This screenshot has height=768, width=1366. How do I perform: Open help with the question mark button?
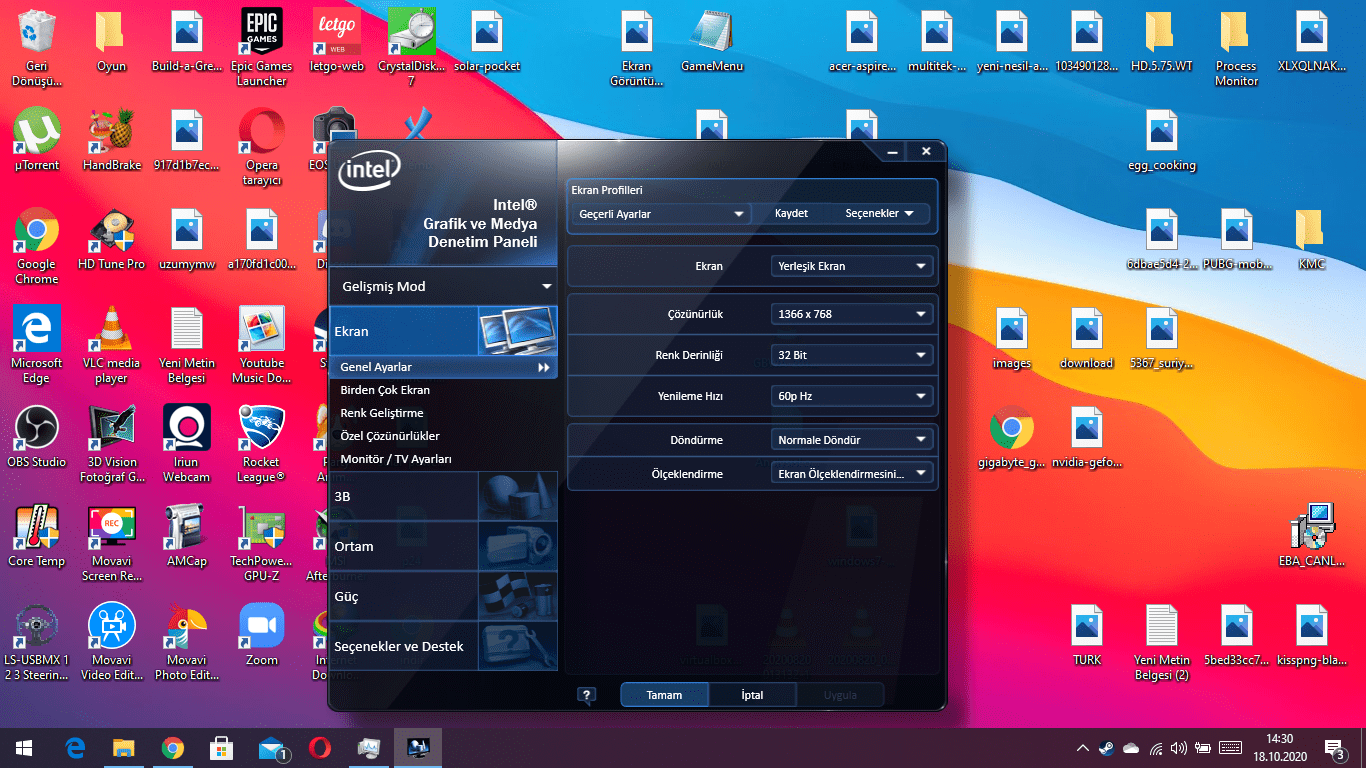click(x=587, y=695)
